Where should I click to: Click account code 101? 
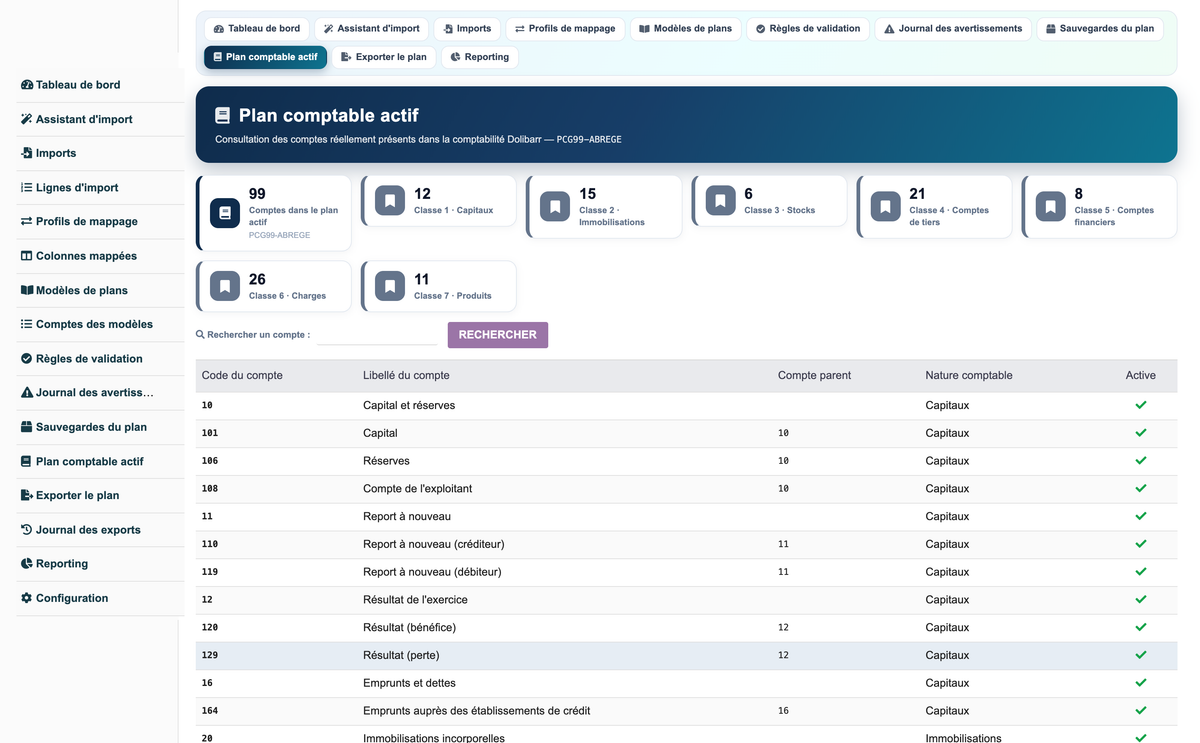(x=210, y=433)
